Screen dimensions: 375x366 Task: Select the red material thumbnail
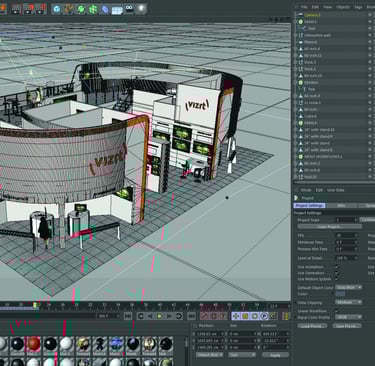(33, 344)
